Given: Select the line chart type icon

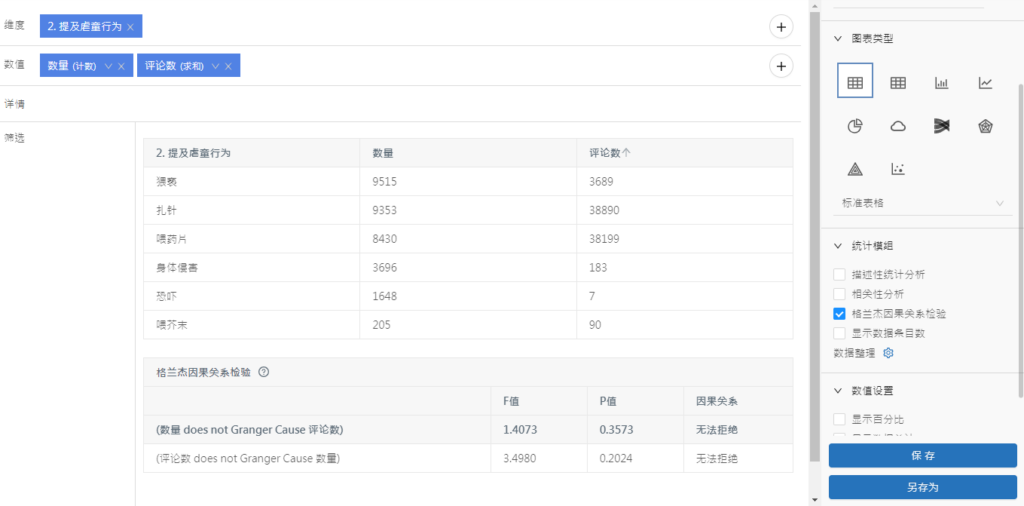Looking at the screenshot, I should [x=985, y=83].
